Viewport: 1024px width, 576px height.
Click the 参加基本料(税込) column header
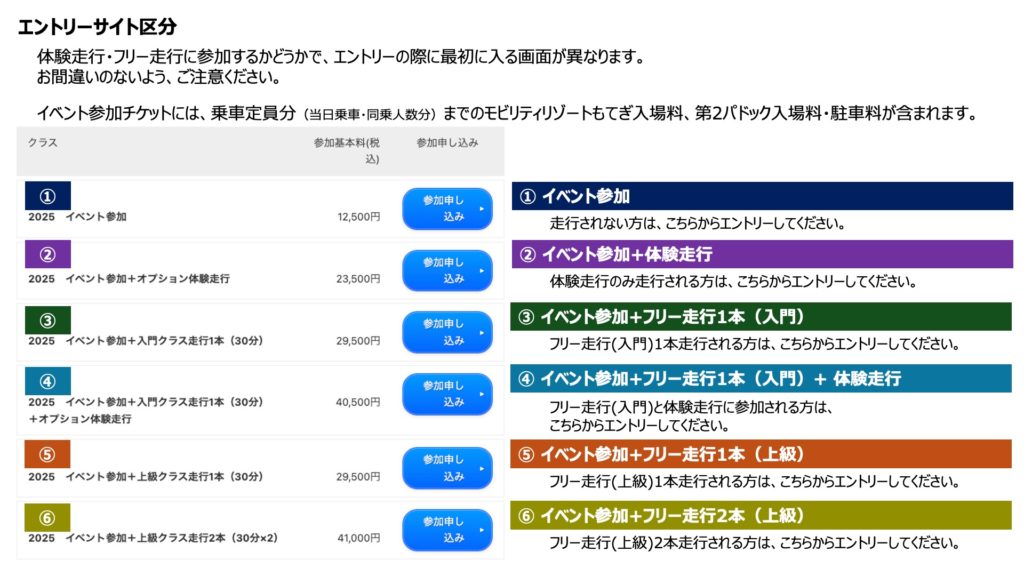346,150
